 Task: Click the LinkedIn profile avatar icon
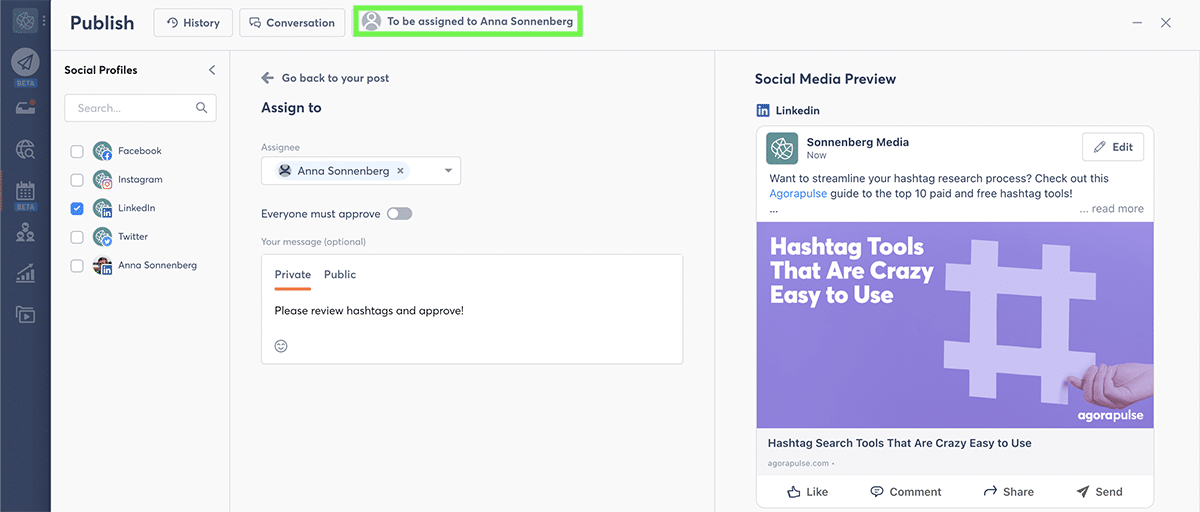coord(102,208)
